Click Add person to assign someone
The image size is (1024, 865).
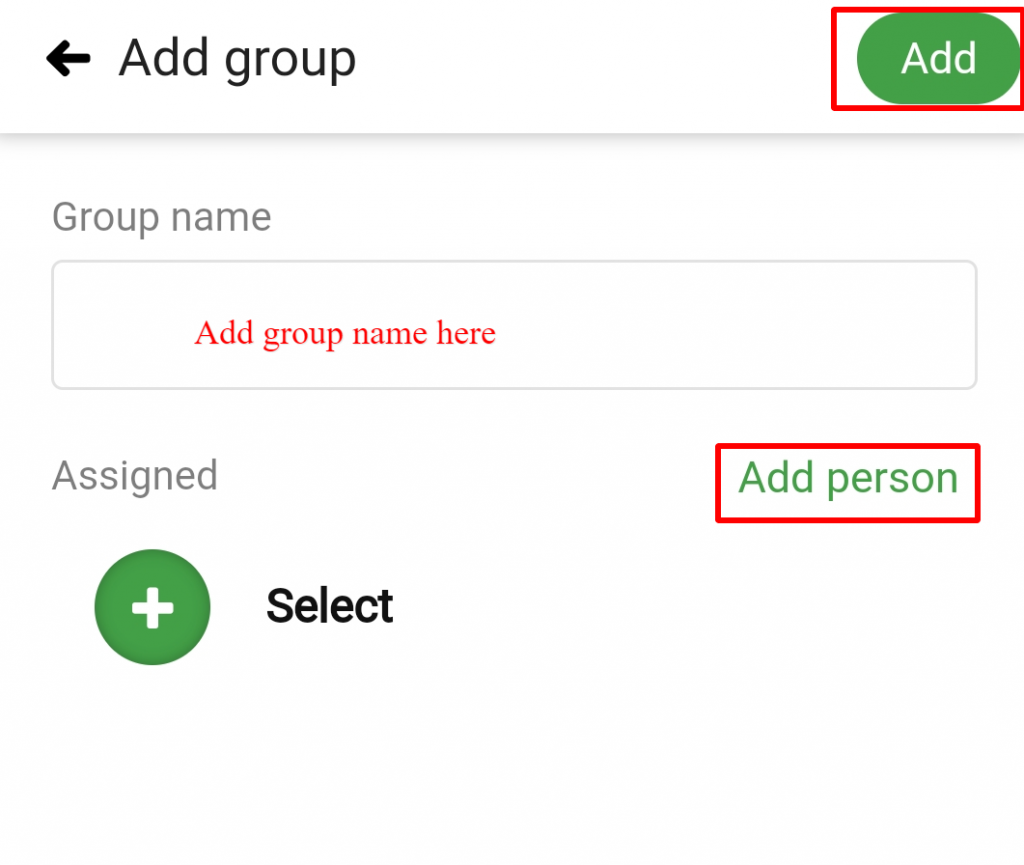[x=846, y=480]
